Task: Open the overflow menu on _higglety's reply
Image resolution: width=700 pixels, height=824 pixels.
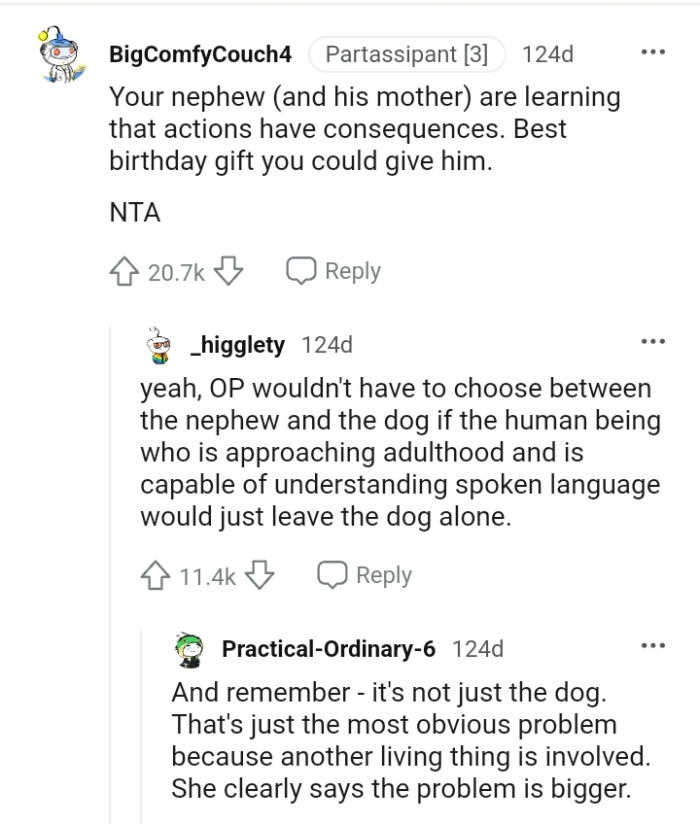Action: pos(654,341)
